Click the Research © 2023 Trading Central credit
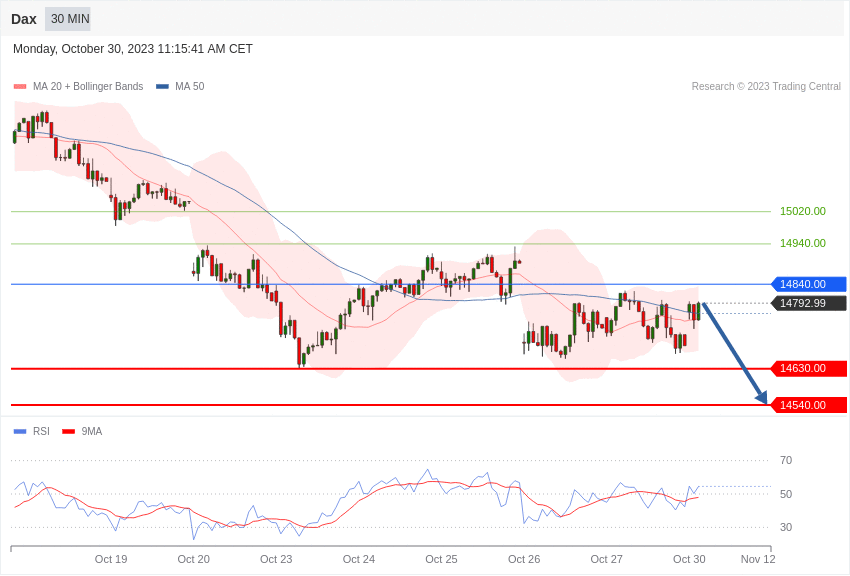This screenshot has width=850, height=576. click(x=766, y=87)
